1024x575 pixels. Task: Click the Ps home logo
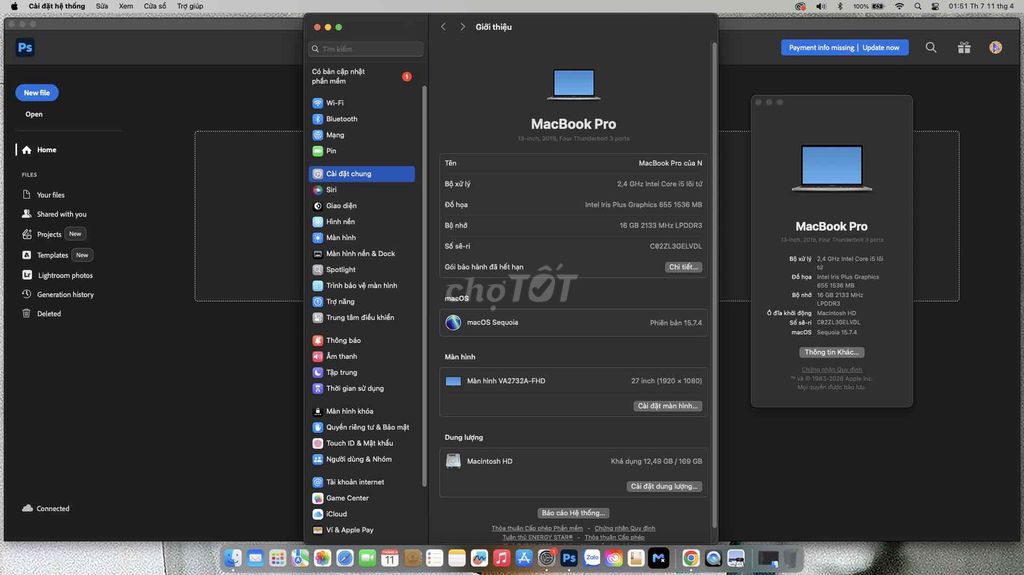25,47
